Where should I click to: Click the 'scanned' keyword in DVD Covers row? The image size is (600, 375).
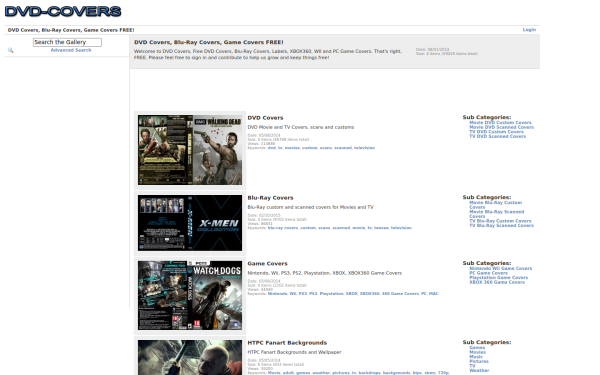pos(343,148)
